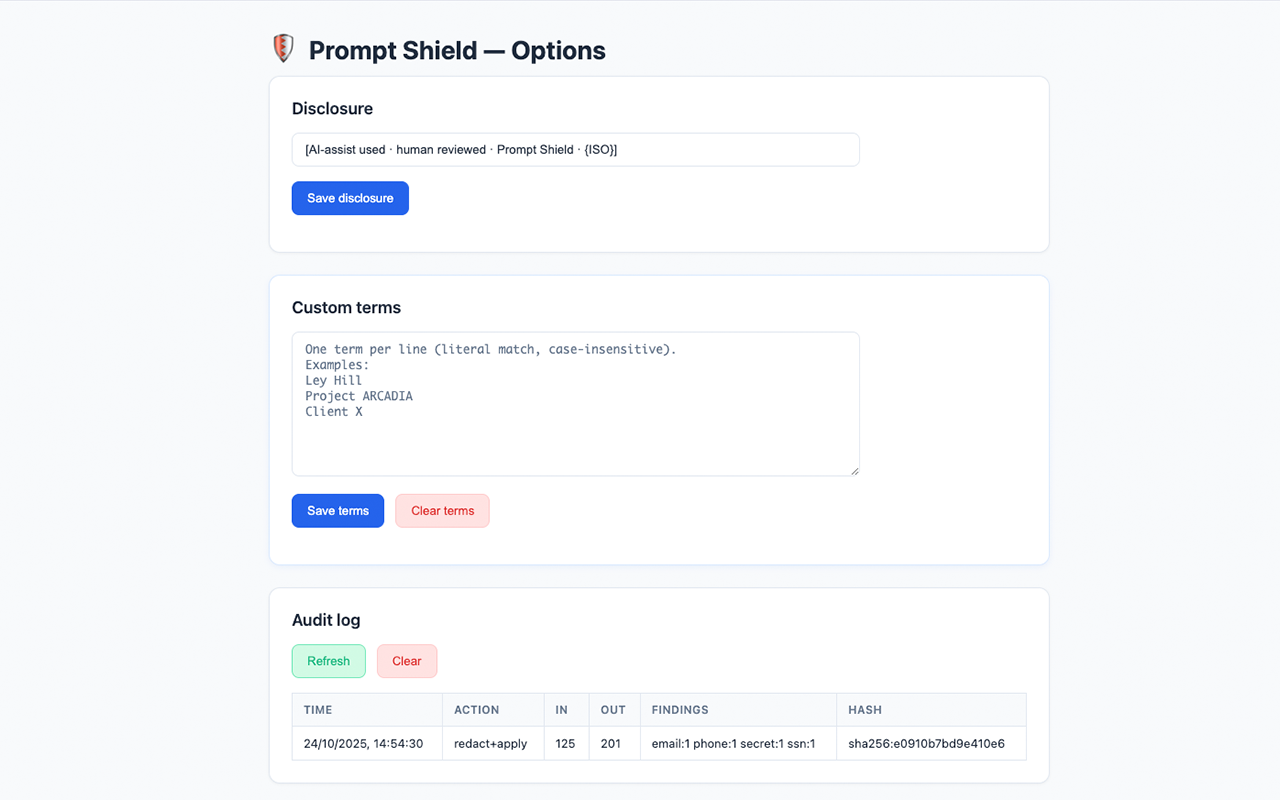This screenshot has height=800, width=1280.
Task: Click the Save disclosure button
Action: pyautogui.click(x=350, y=198)
